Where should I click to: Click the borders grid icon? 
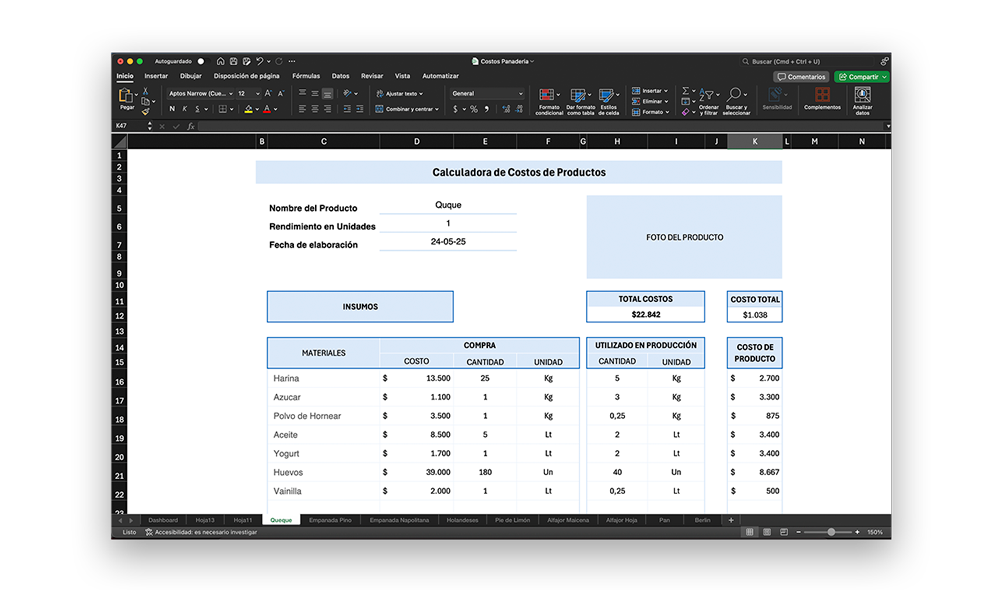(x=223, y=109)
